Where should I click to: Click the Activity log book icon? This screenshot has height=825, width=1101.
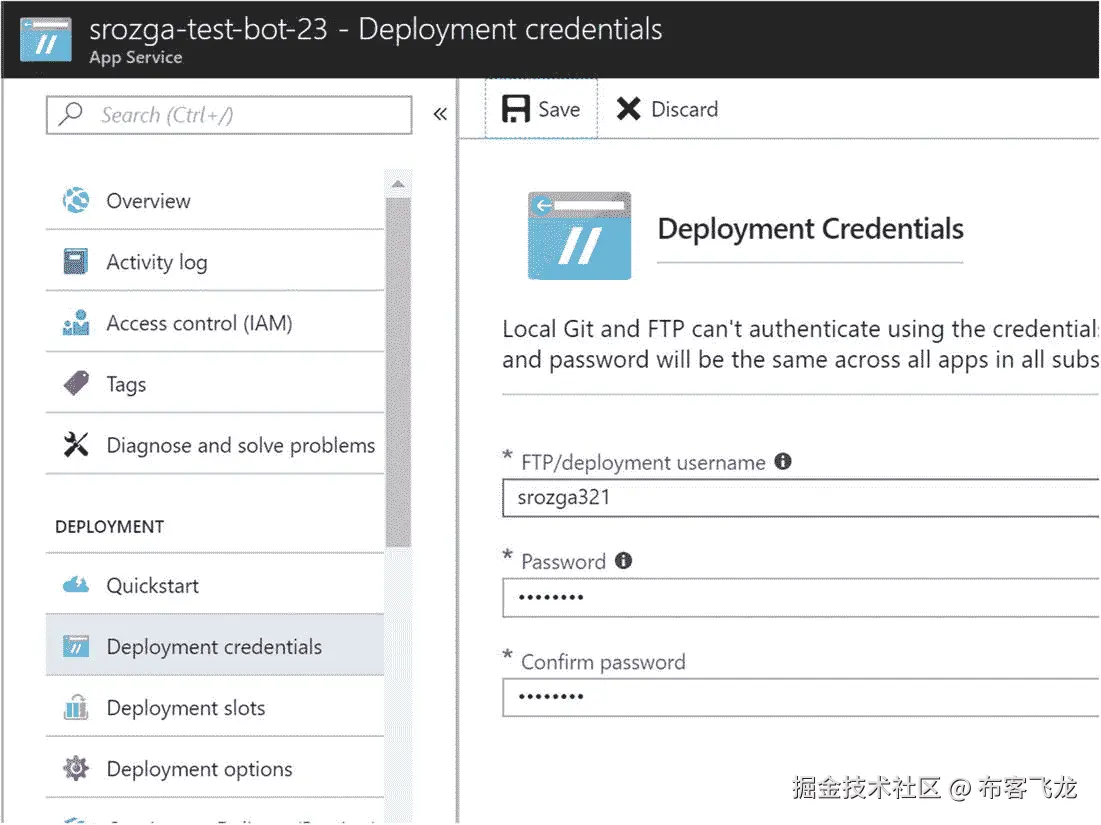(x=76, y=262)
